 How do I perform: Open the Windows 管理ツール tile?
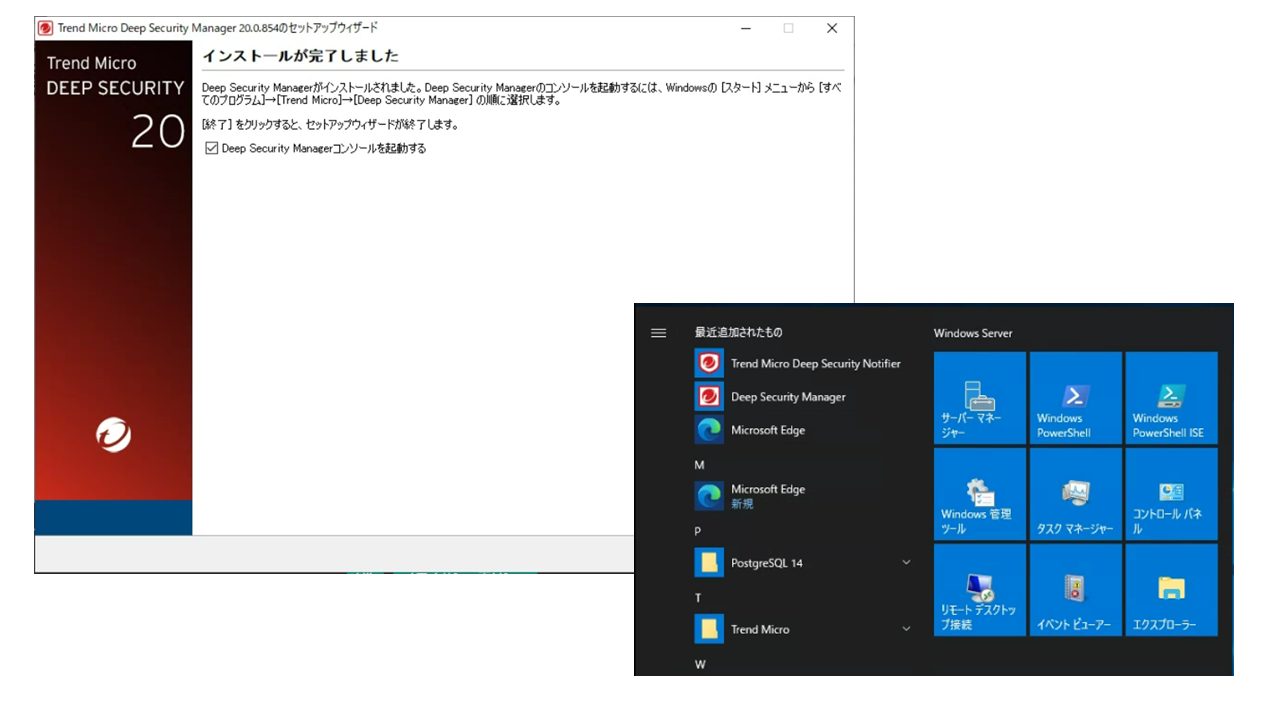point(979,493)
